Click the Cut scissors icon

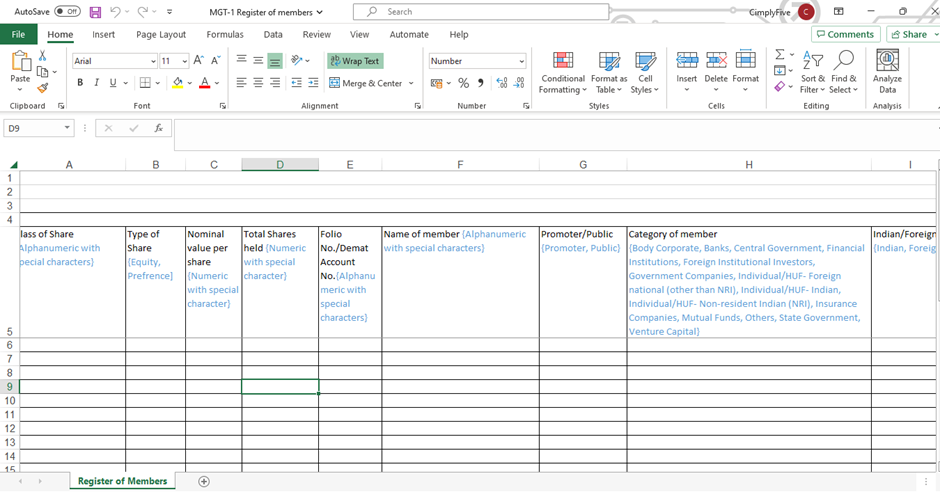coord(42,56)
